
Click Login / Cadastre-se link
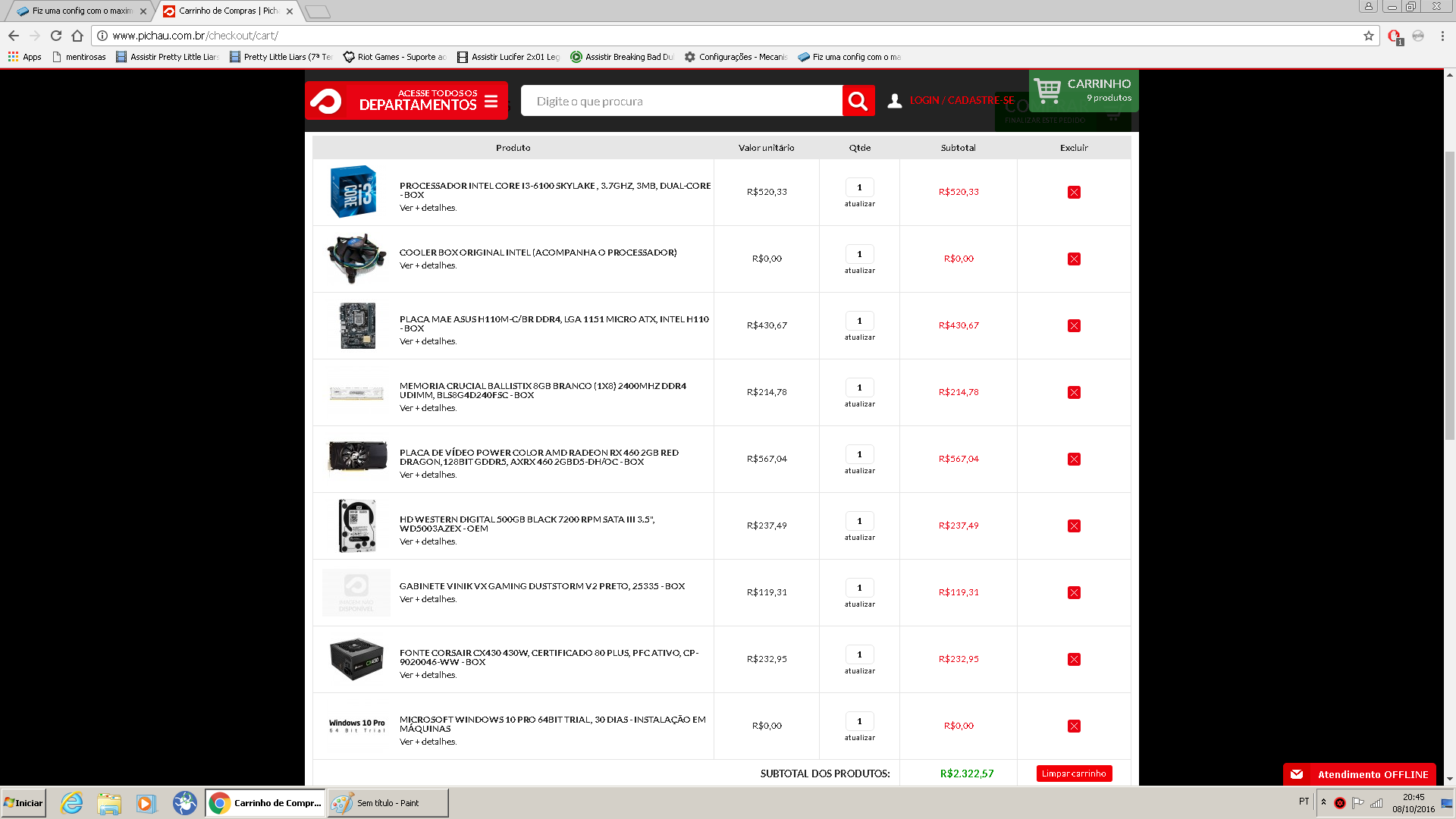(962, 101)
